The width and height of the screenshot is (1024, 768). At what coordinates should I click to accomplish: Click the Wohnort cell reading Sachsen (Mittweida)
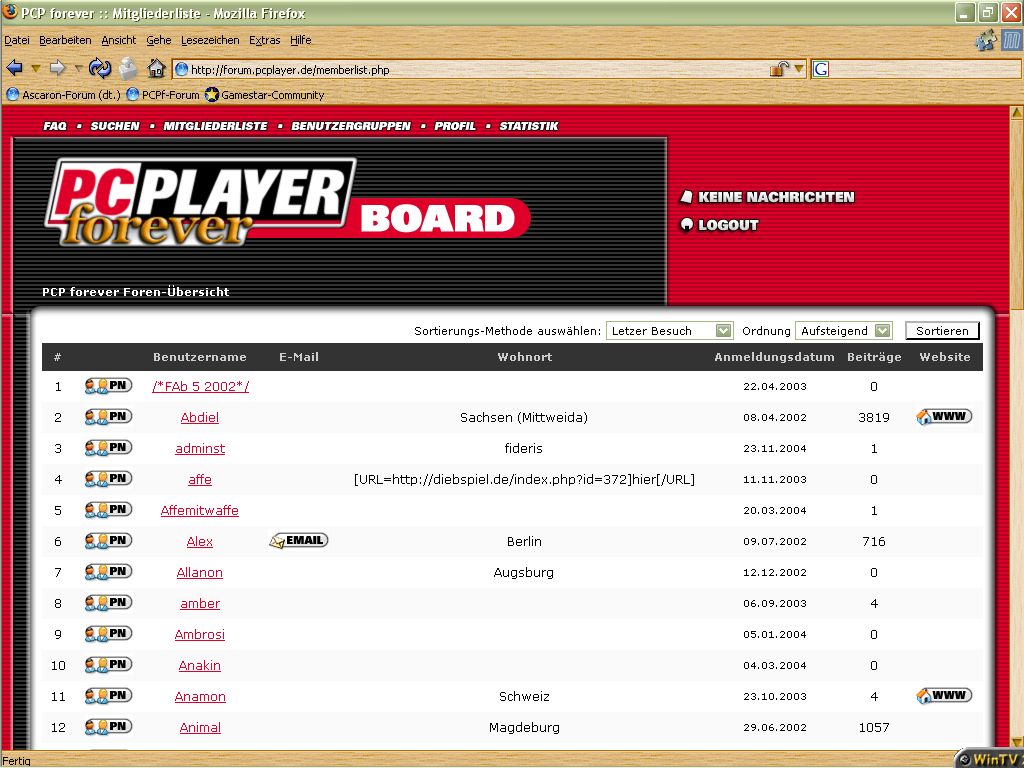(524, 417)
